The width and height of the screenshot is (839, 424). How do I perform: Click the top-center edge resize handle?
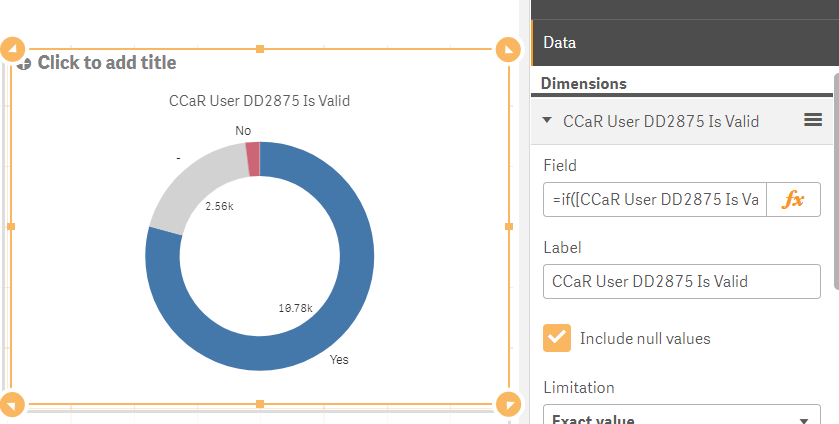tap(260, 49)
